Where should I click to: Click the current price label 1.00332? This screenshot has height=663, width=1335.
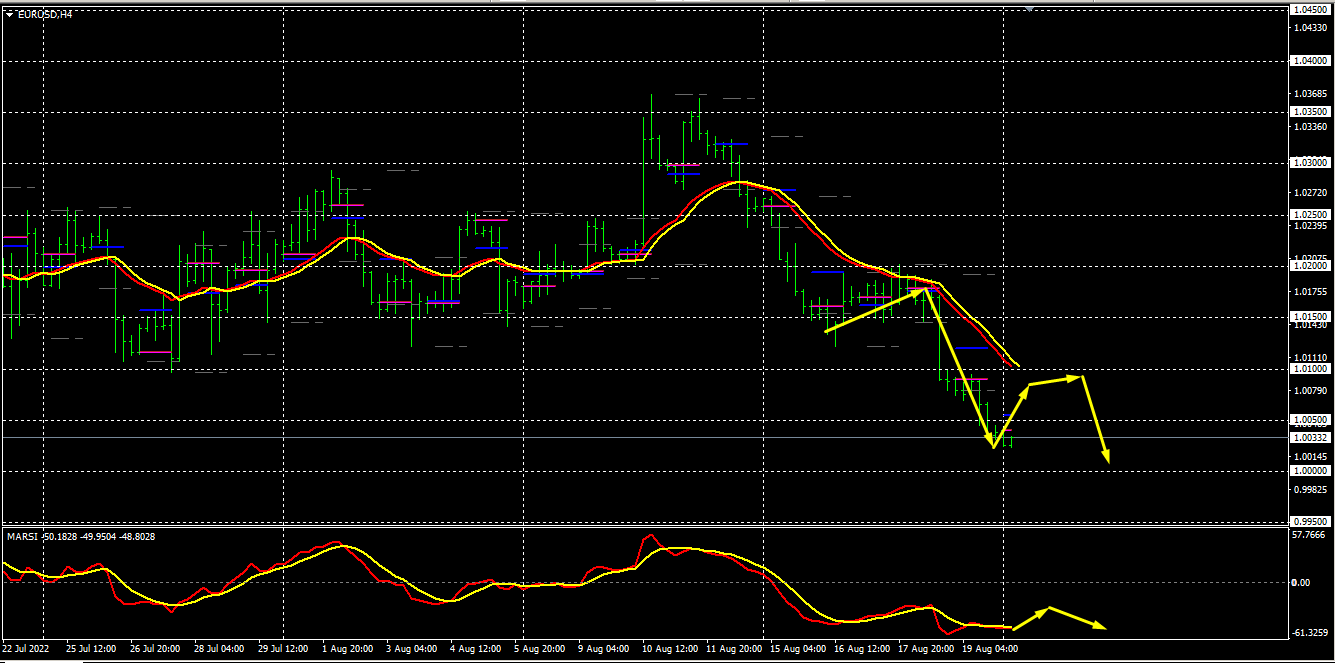tap(1309, 438)
